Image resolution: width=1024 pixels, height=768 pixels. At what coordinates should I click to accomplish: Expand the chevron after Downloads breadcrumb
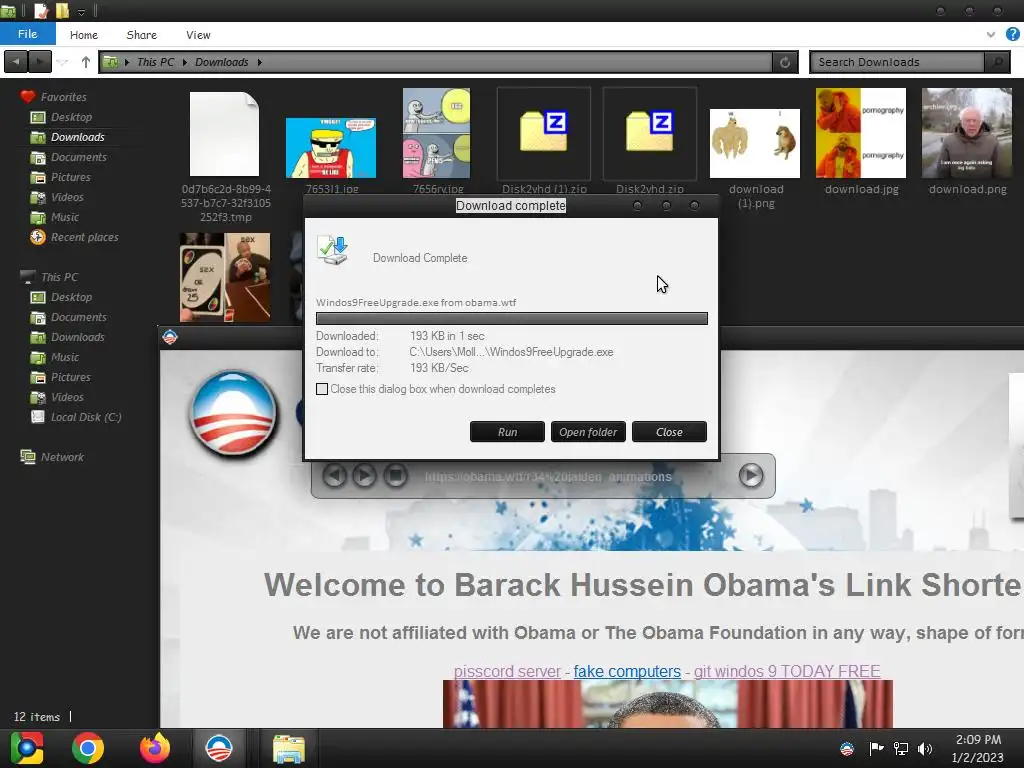[260, 62]
